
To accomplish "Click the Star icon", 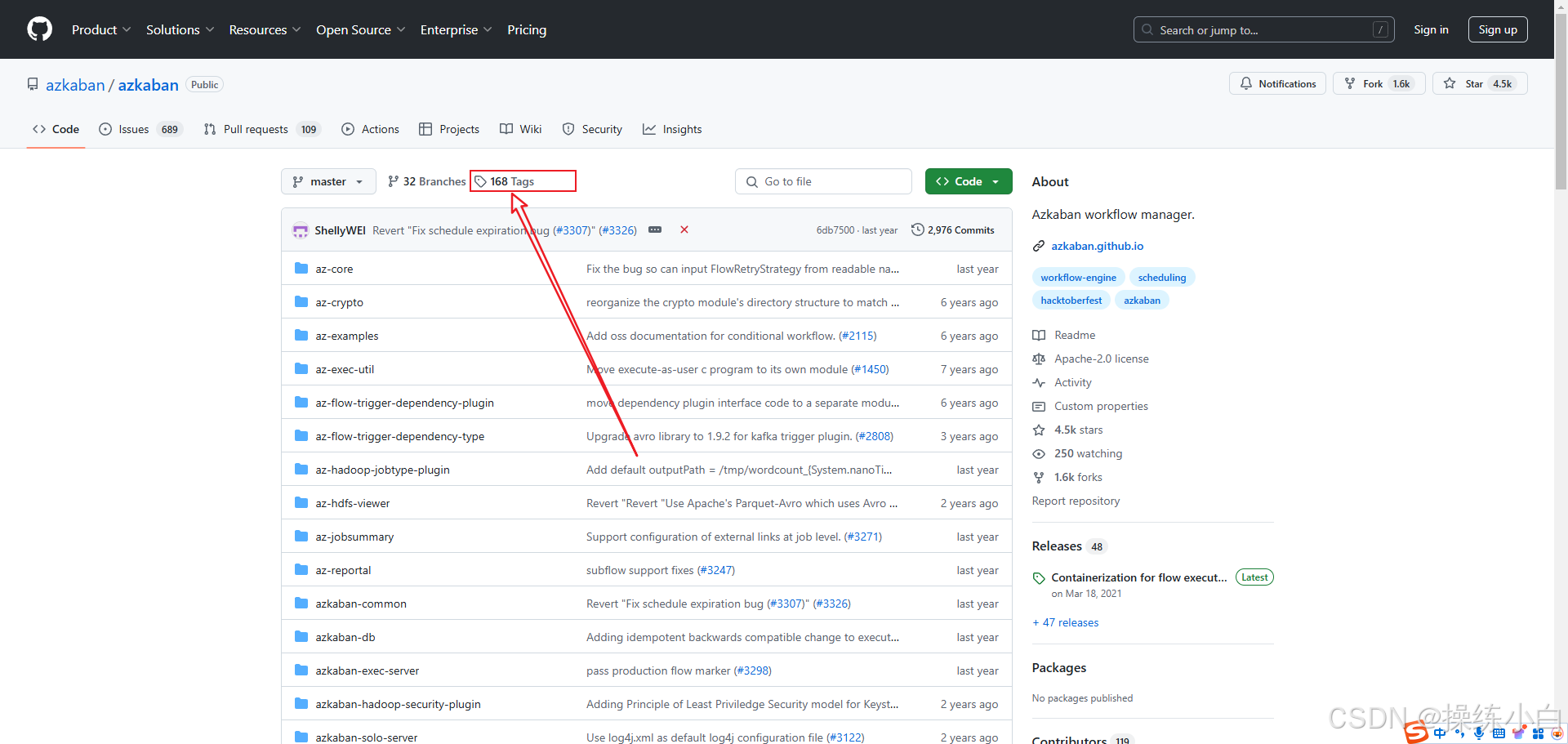I will click(x=1450, y=83).
